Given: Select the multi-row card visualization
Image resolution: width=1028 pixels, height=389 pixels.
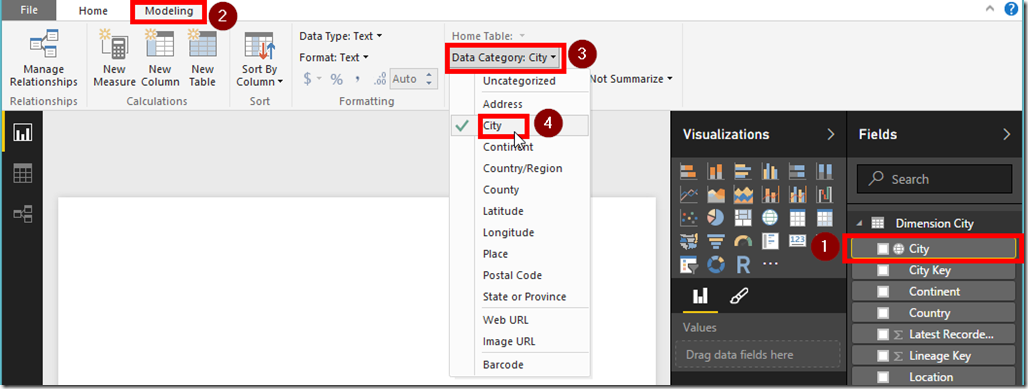Looking at the screenshot, I should coord(770,241).
